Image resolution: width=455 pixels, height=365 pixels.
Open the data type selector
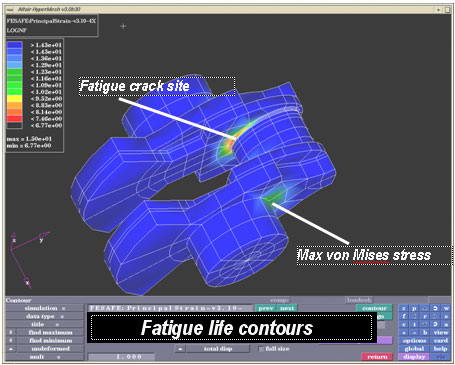tap(44, 316)
